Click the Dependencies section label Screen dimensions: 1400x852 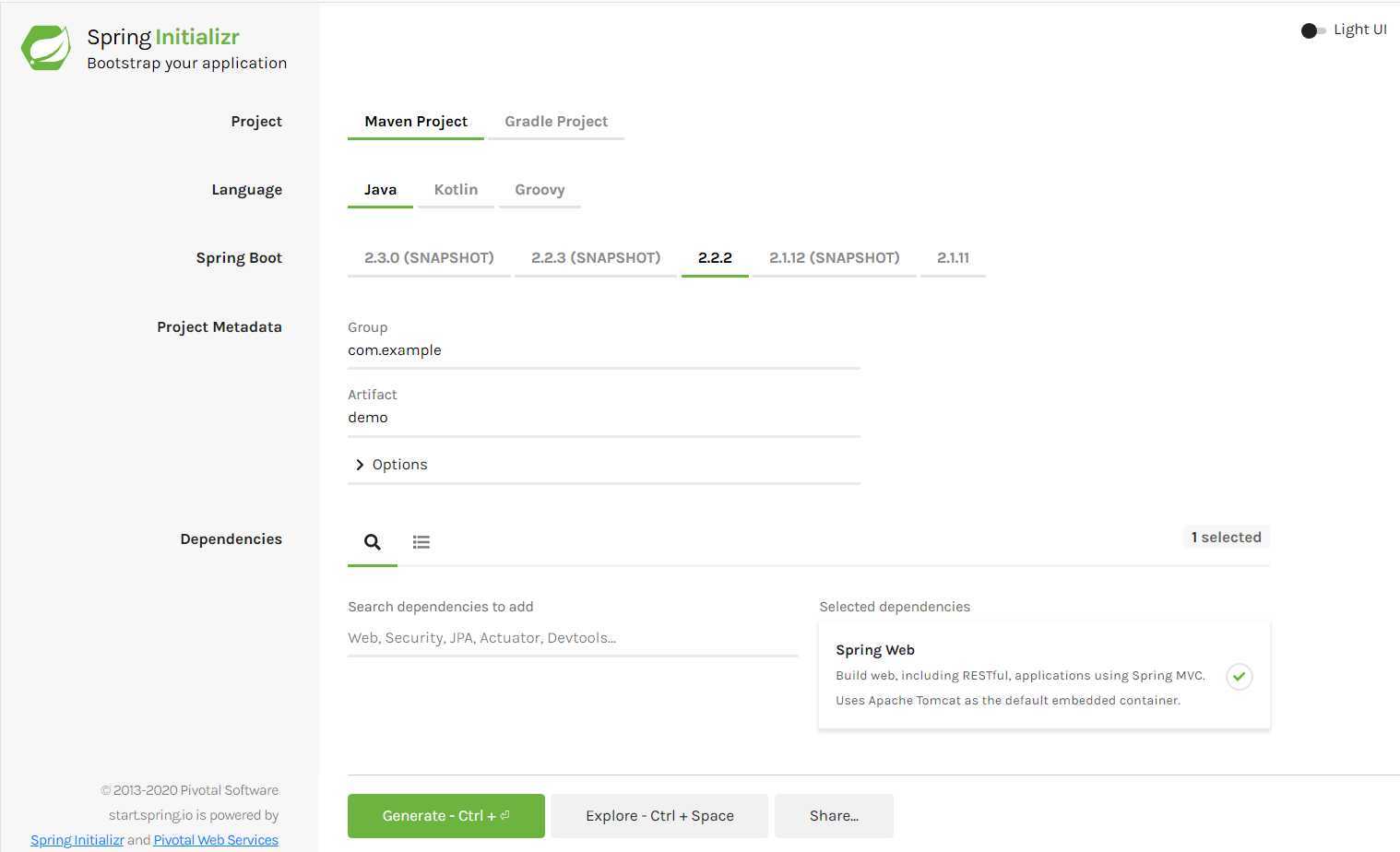[x=231, y=539]
